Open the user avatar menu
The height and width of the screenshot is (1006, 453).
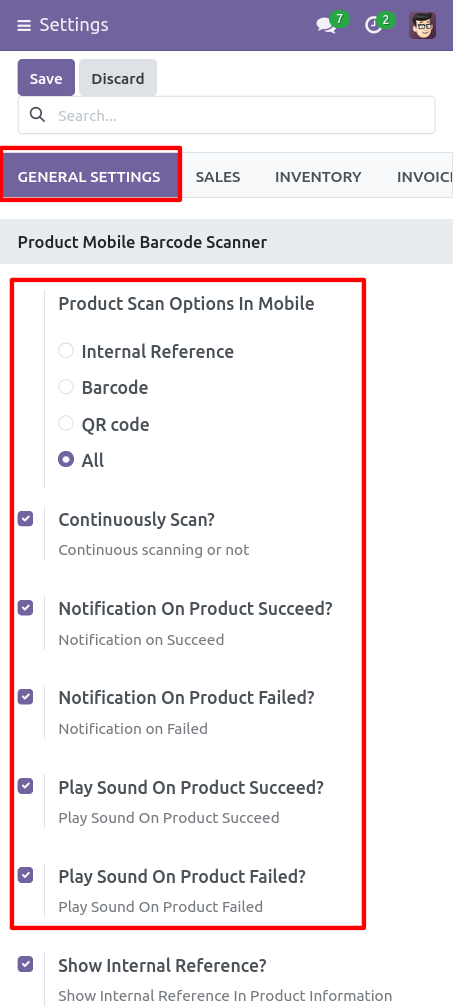click(423, 26)
